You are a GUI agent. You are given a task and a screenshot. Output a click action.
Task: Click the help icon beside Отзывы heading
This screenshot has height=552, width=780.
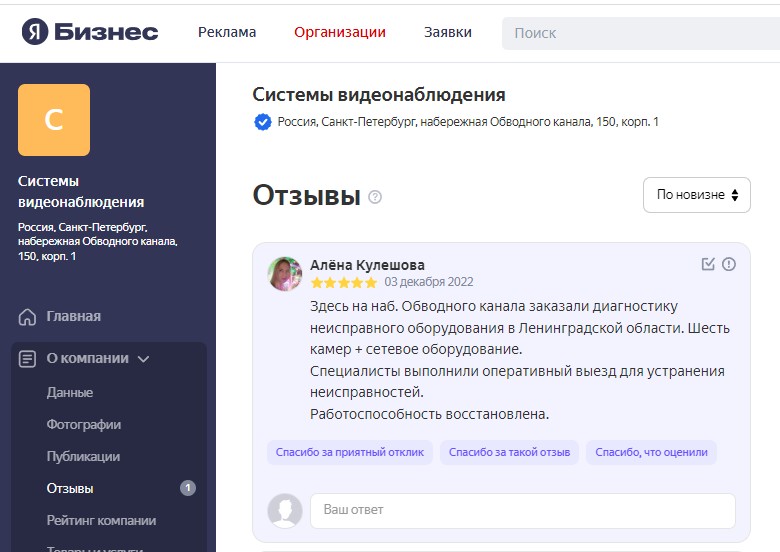pyautogui.click(x=375, y=197)
